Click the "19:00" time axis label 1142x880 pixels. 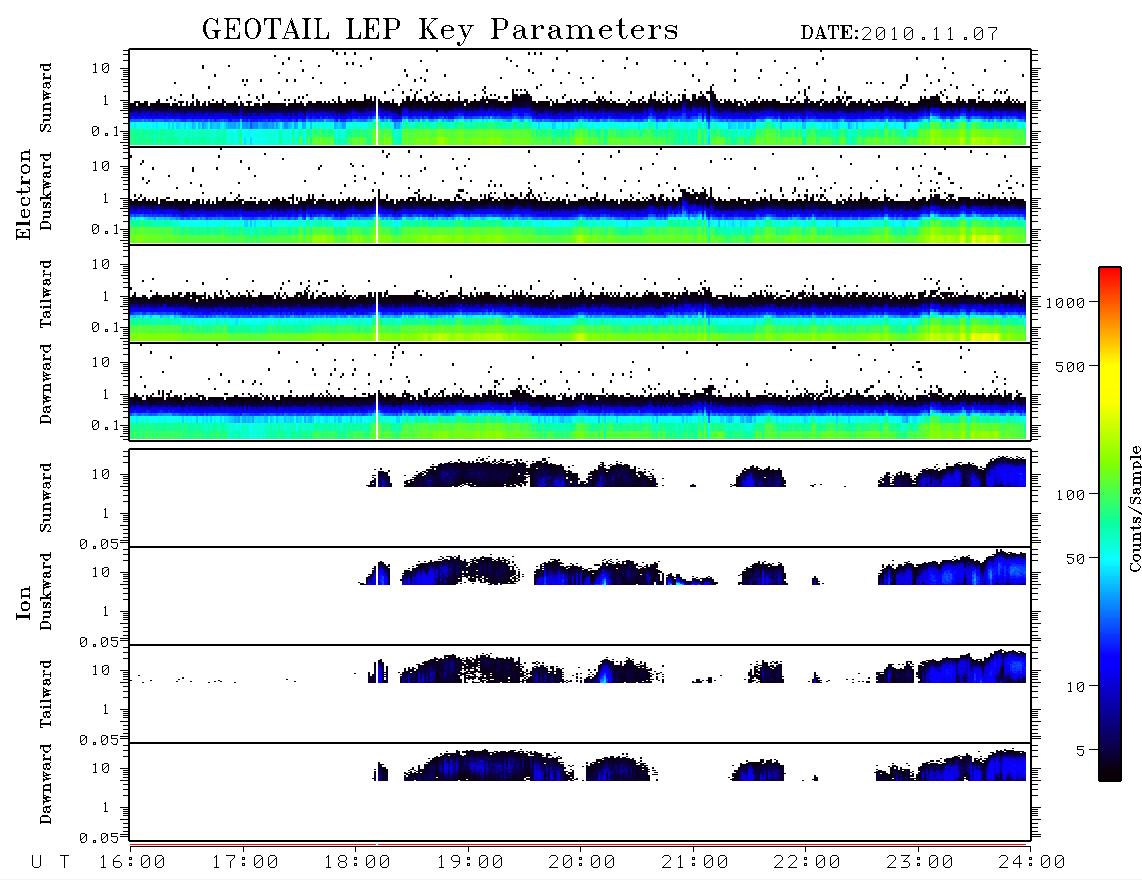(x=470, y=863)
